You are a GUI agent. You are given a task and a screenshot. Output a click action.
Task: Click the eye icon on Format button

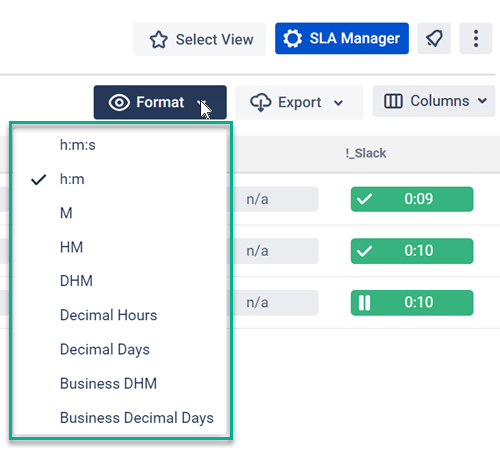(119, 102)
